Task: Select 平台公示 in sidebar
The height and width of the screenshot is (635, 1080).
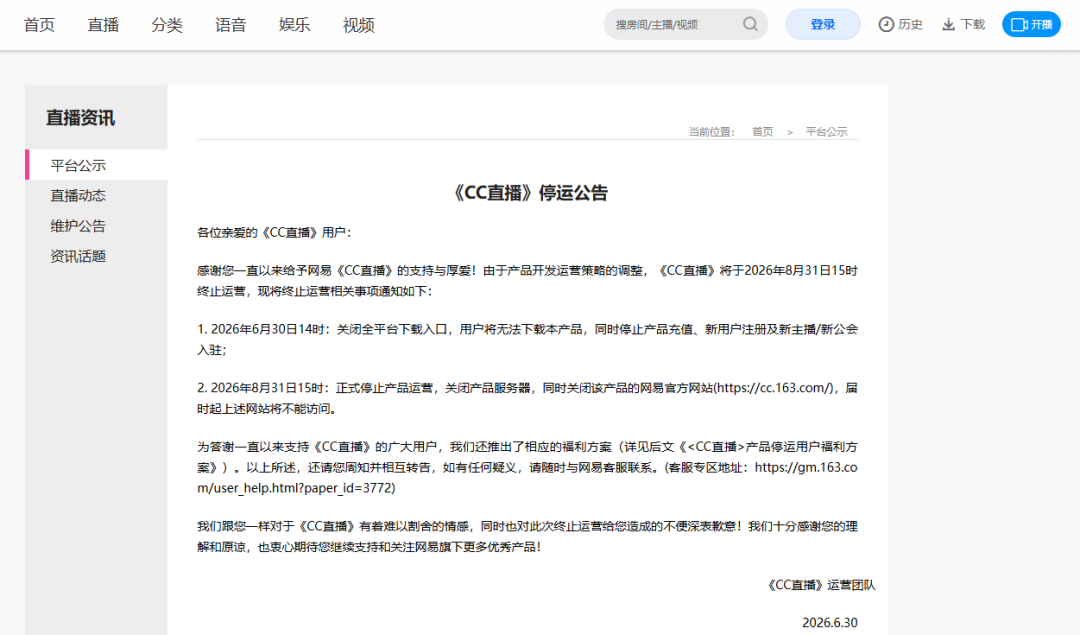Action: [96, 165]
